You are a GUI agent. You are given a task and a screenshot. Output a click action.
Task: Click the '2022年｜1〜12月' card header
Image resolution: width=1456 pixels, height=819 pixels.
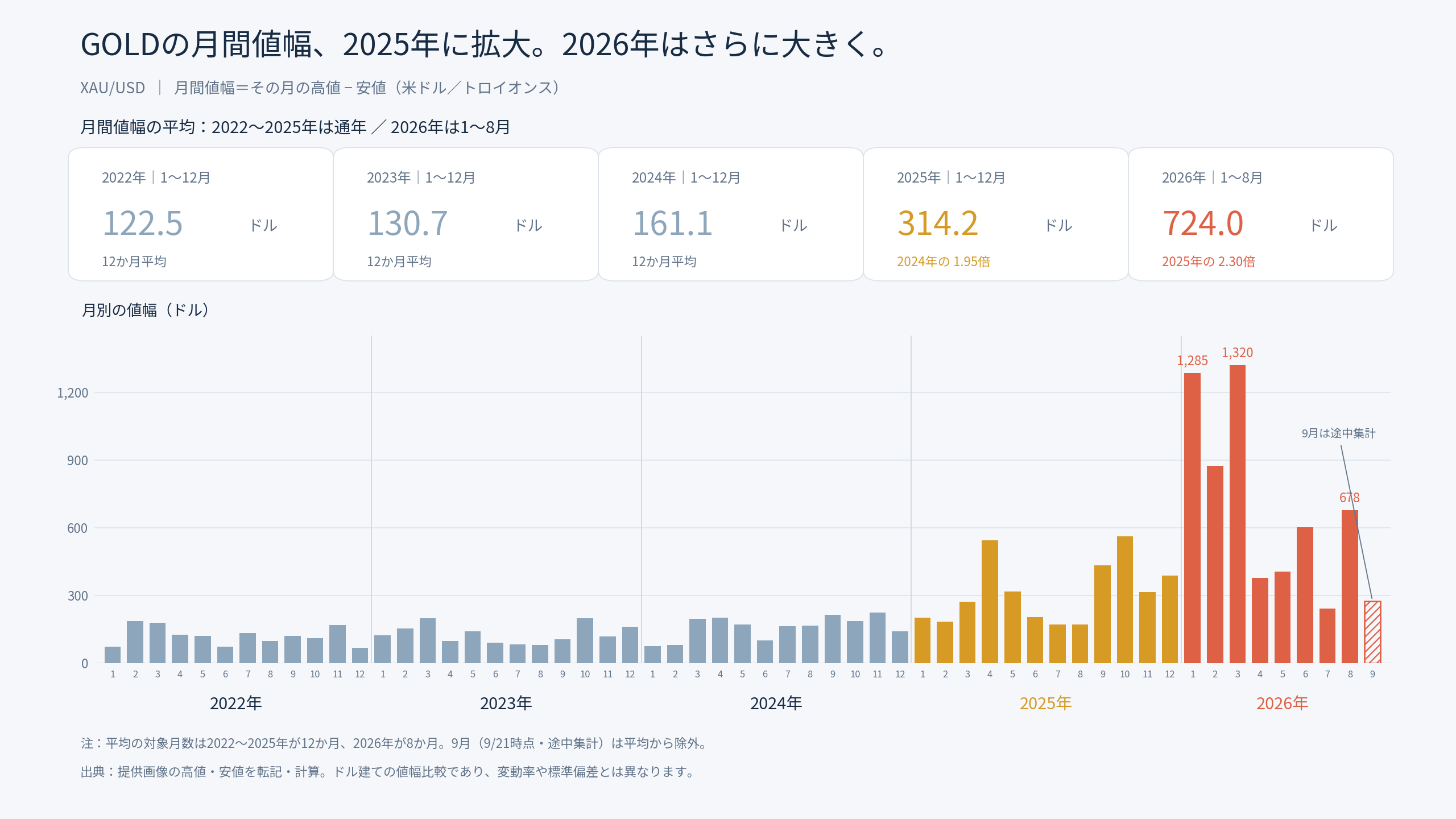[156, 177]
